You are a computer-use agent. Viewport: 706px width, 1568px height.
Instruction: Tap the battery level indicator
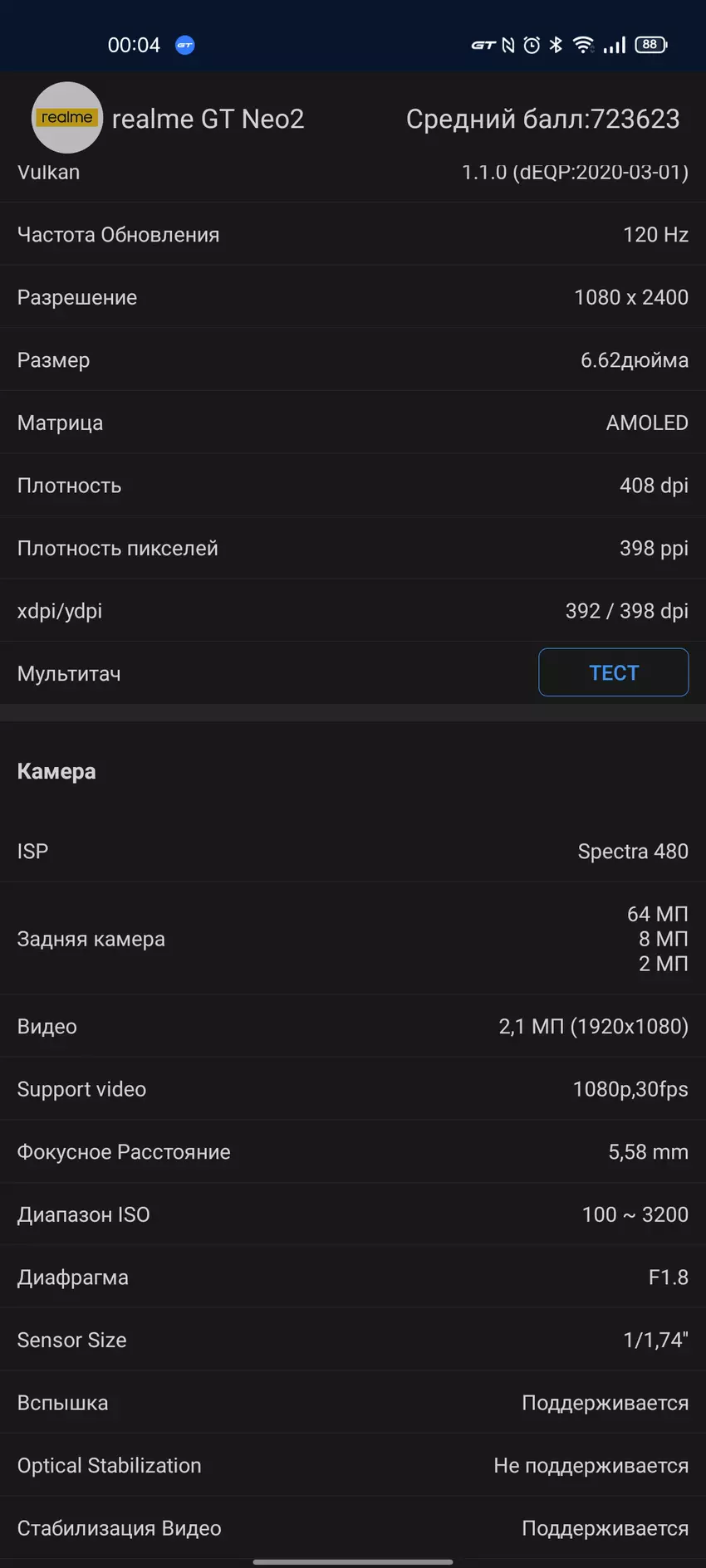point(650,45)
